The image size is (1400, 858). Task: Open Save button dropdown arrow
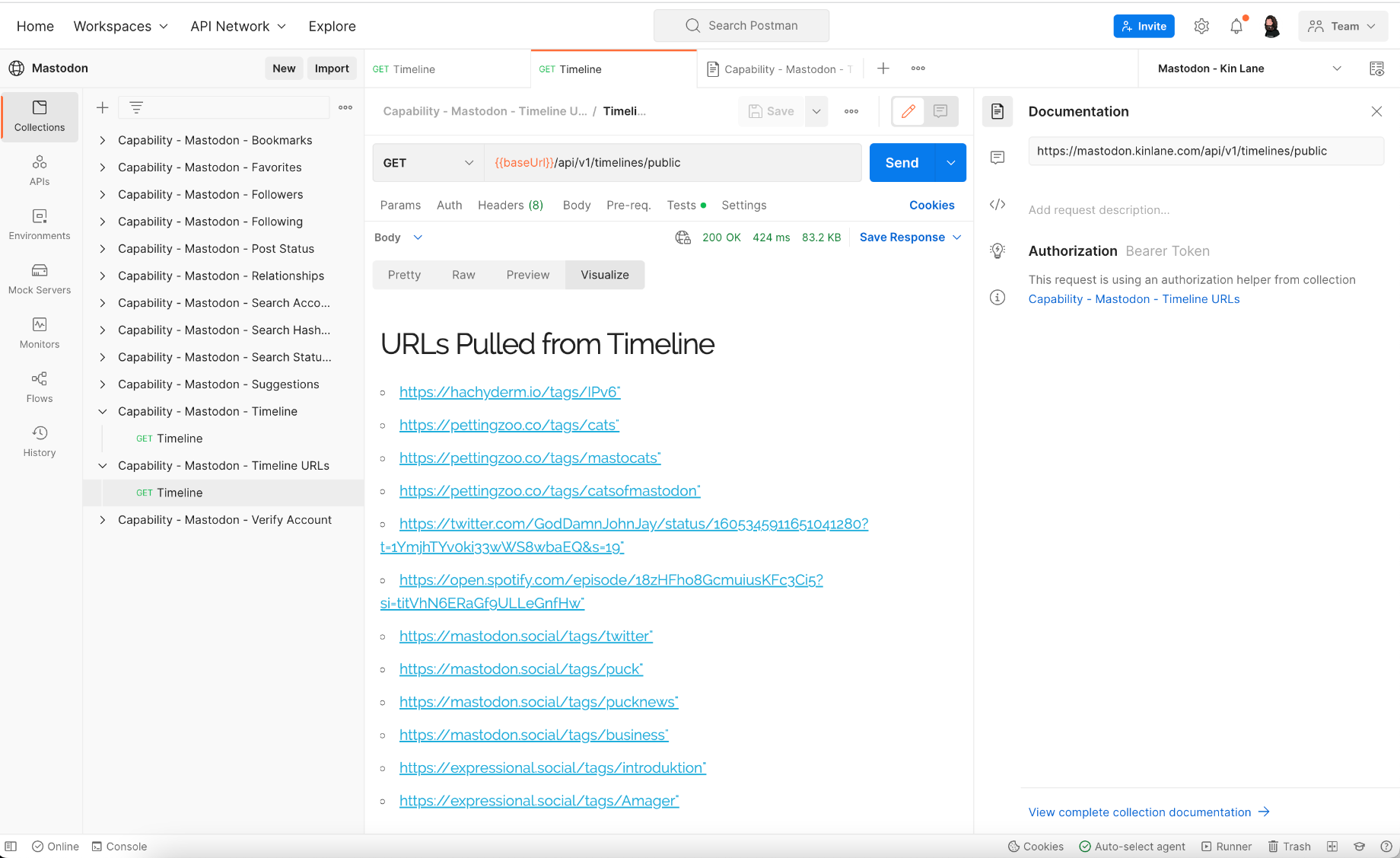816,111
